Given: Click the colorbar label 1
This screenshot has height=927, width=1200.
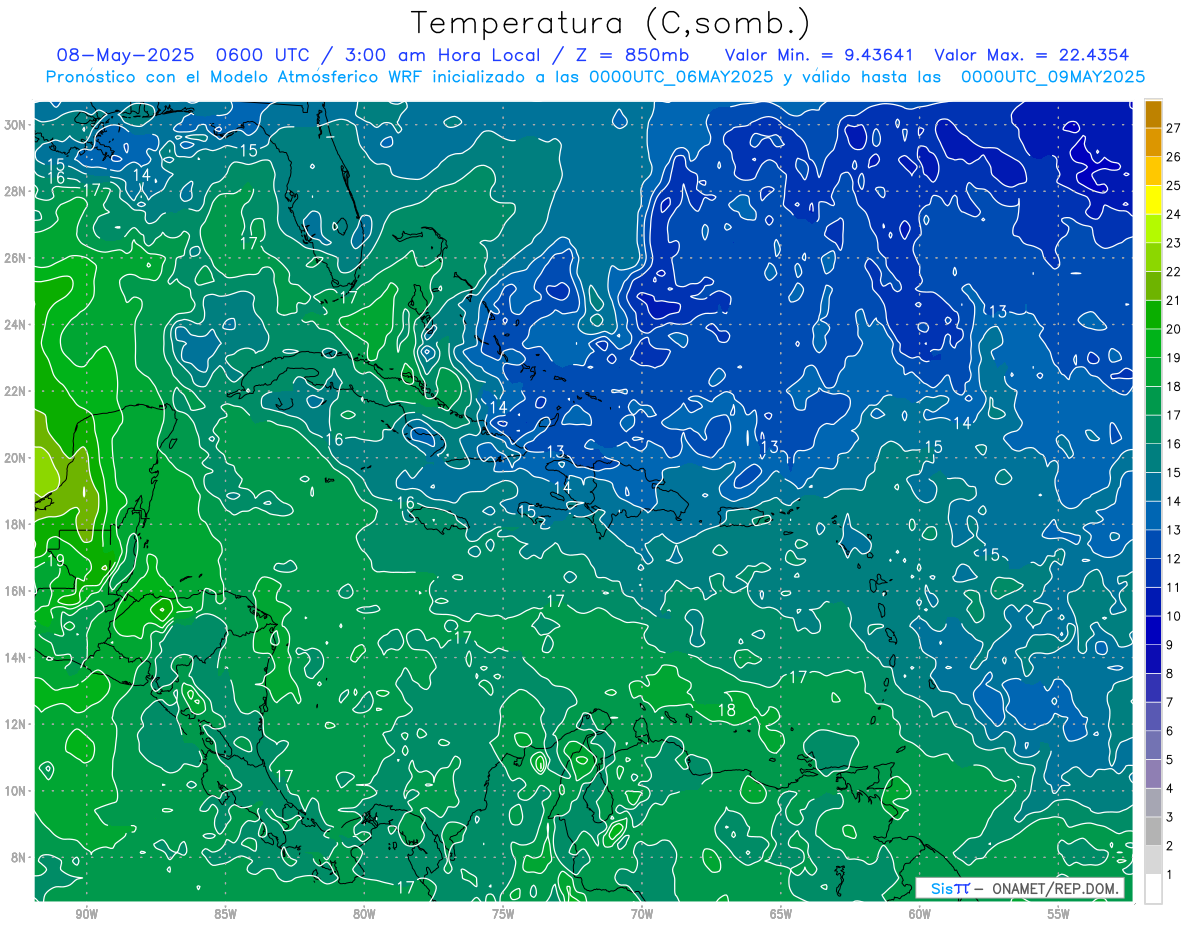Looking at the screenshot, I should point(1170,874).
